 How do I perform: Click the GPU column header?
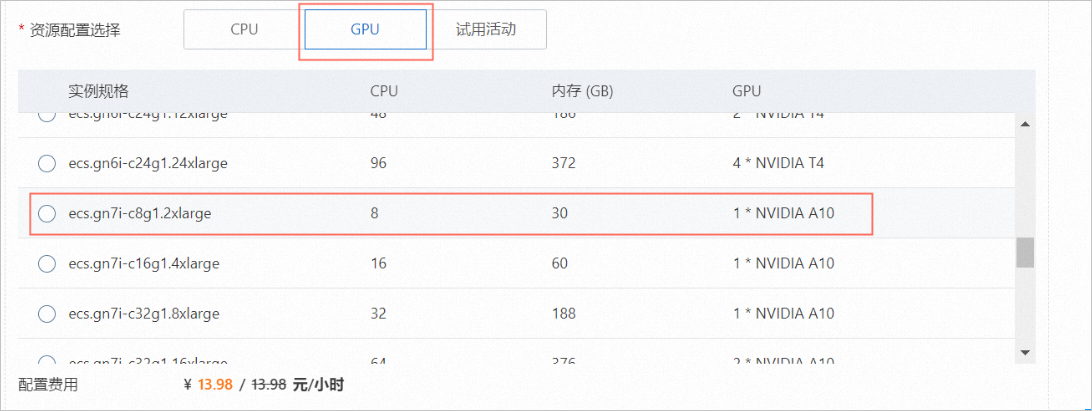click(747, 91)
